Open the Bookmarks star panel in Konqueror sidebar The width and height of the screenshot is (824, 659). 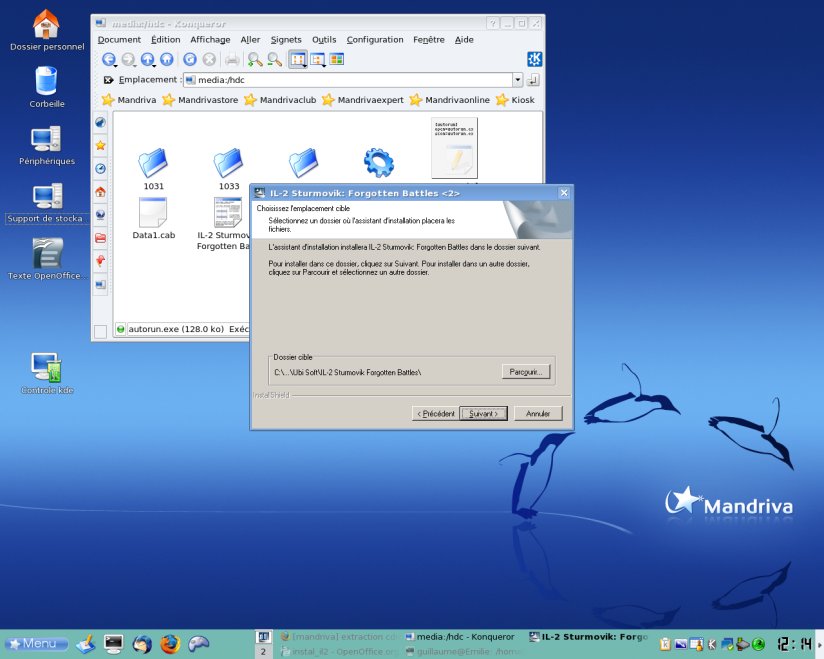click(x=100, y=146)
